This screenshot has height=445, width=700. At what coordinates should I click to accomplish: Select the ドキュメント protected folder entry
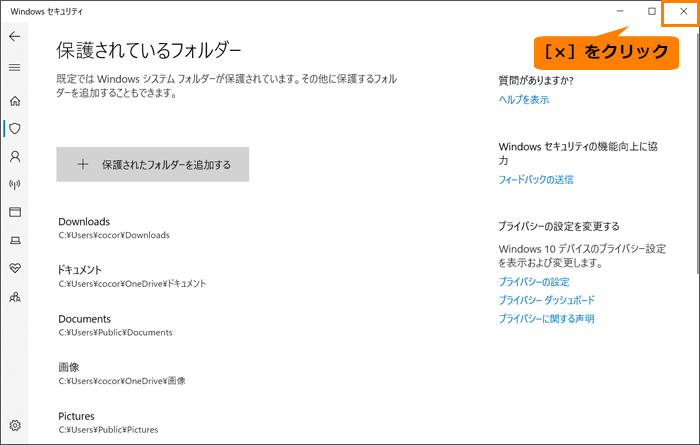[x=132, y=276]
